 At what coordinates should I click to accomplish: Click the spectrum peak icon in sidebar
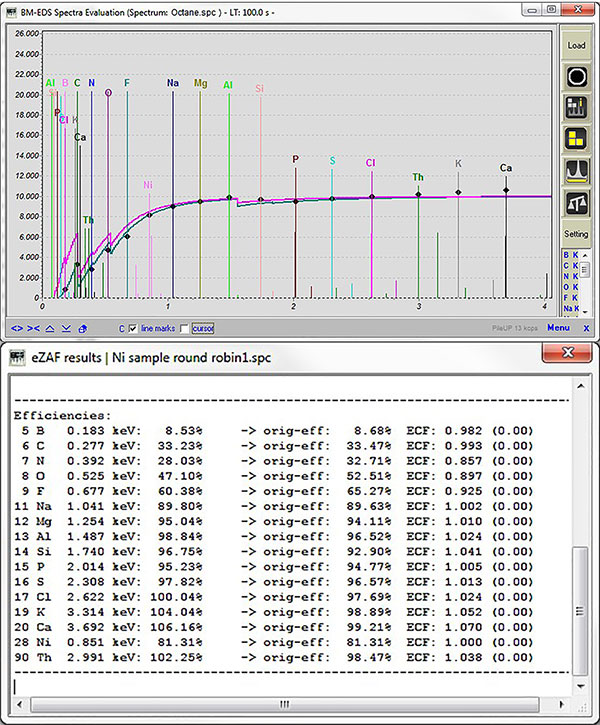pos(576,171)
